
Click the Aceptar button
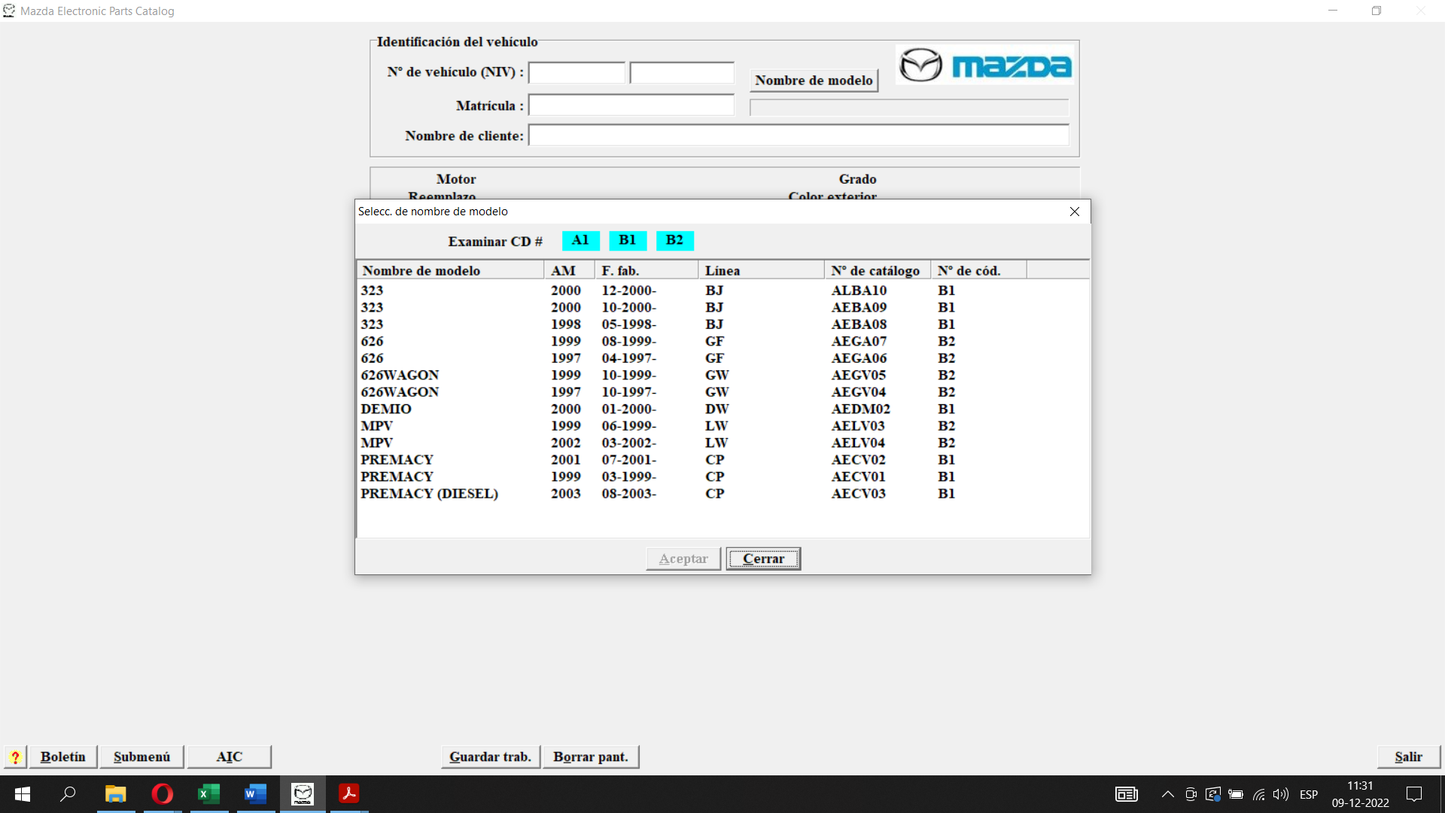(684, 558)
